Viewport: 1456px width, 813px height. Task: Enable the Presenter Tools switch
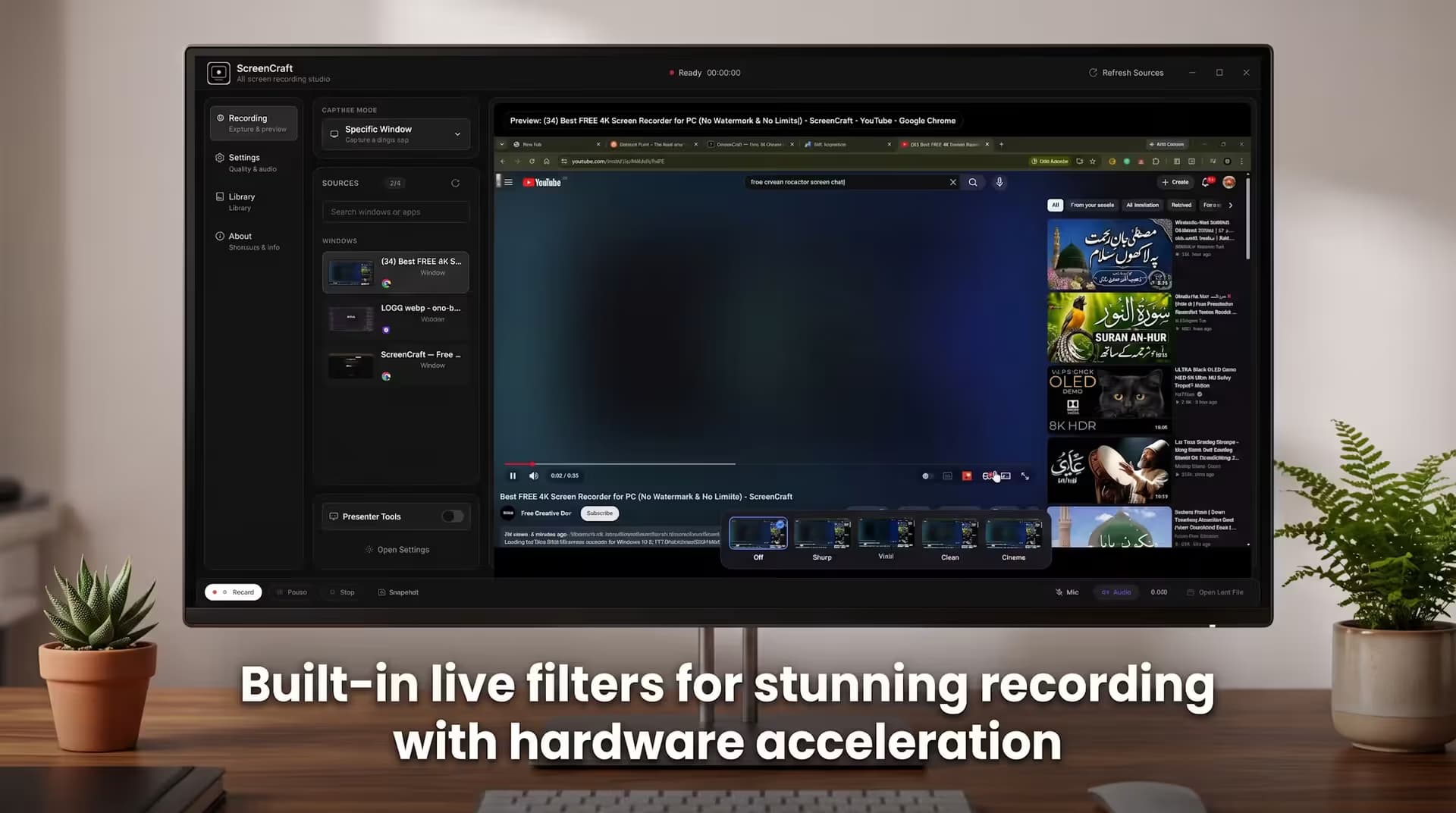453,516
